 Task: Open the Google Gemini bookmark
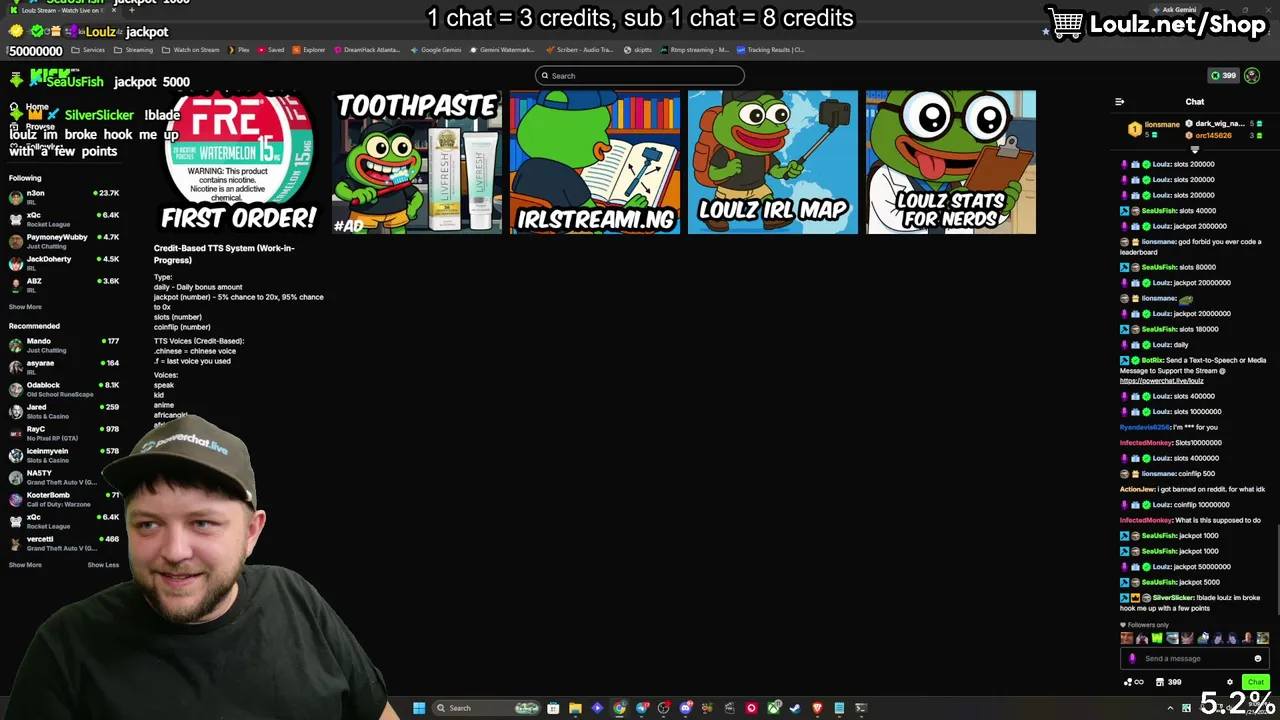(x=436, y=50)
